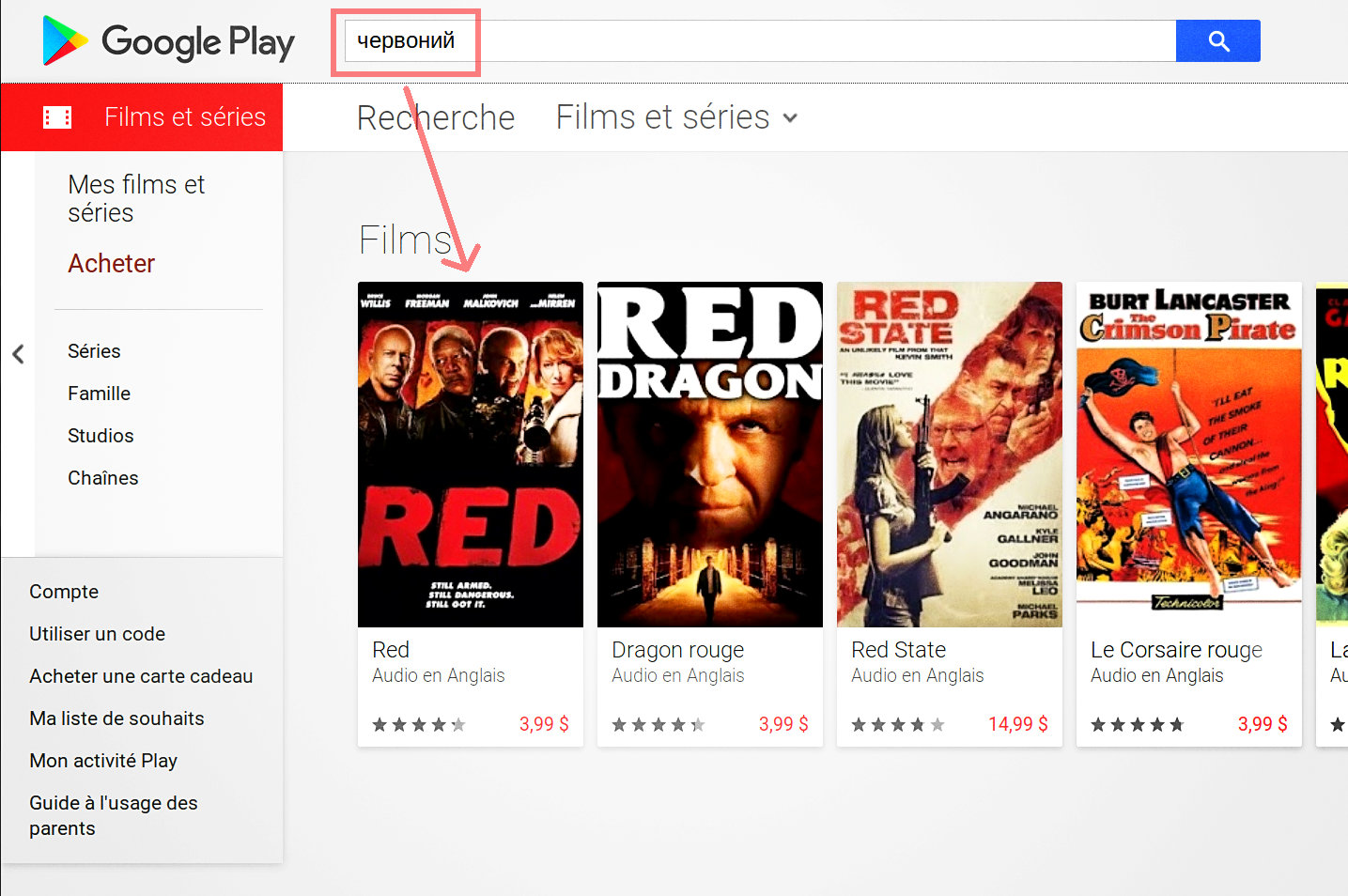Buy Red State for 14,99 $
This screenshot has width=1348, height=896.
coord(1018,724)
